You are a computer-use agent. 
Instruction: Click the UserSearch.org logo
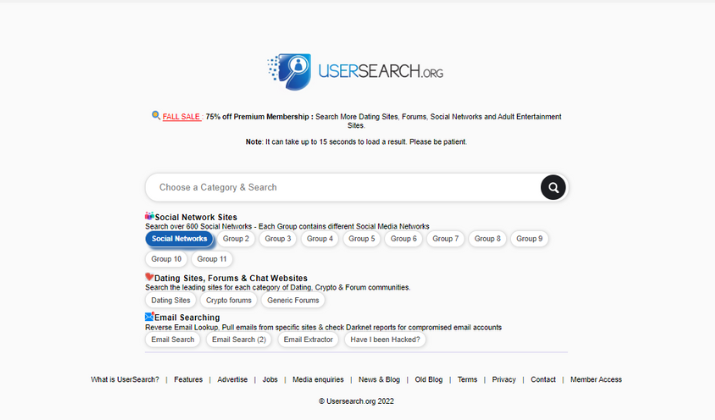pyautogui.click(x=355, y=72)
